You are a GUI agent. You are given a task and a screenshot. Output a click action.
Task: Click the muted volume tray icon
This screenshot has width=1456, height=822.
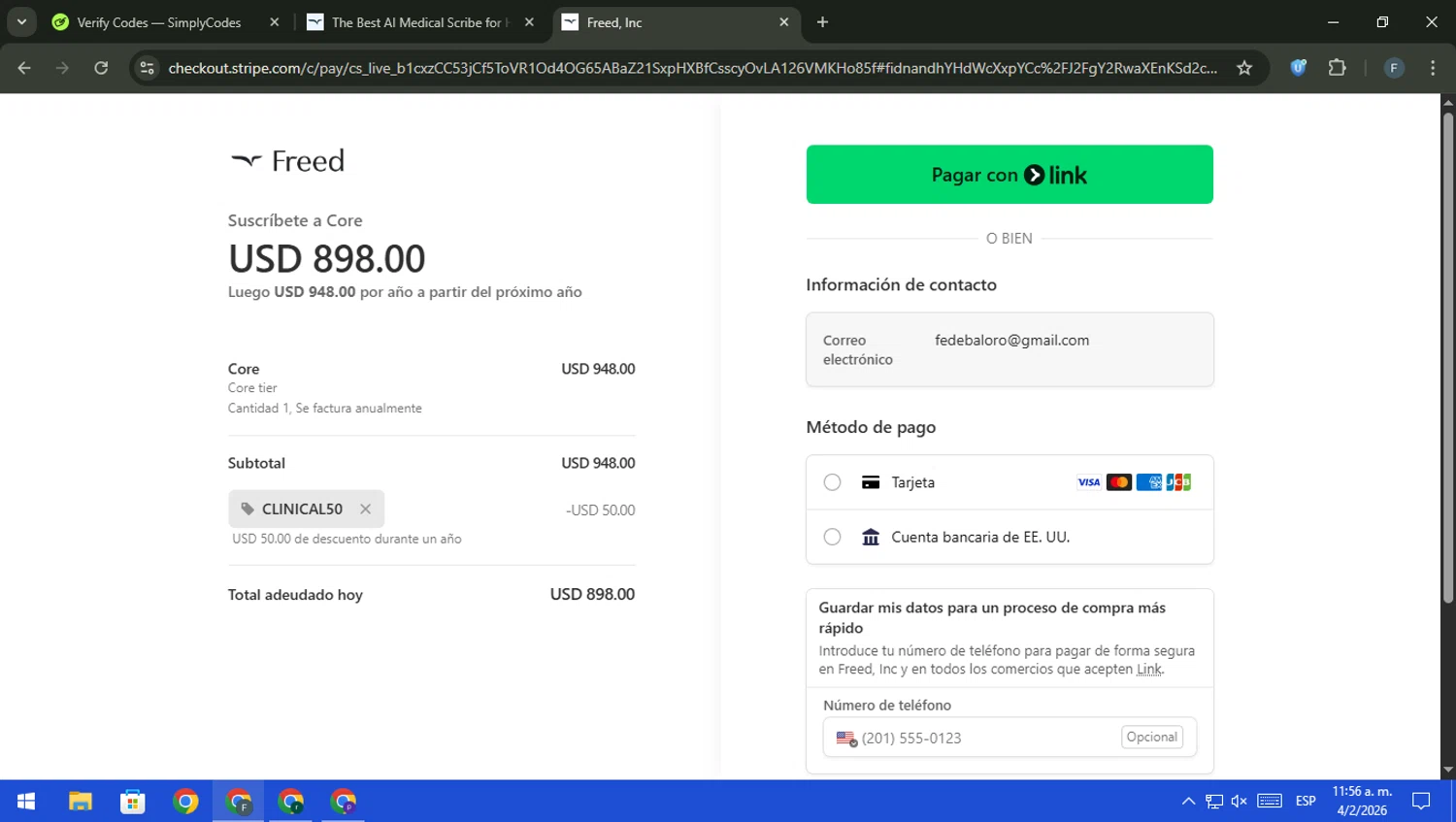point(1240,802)
